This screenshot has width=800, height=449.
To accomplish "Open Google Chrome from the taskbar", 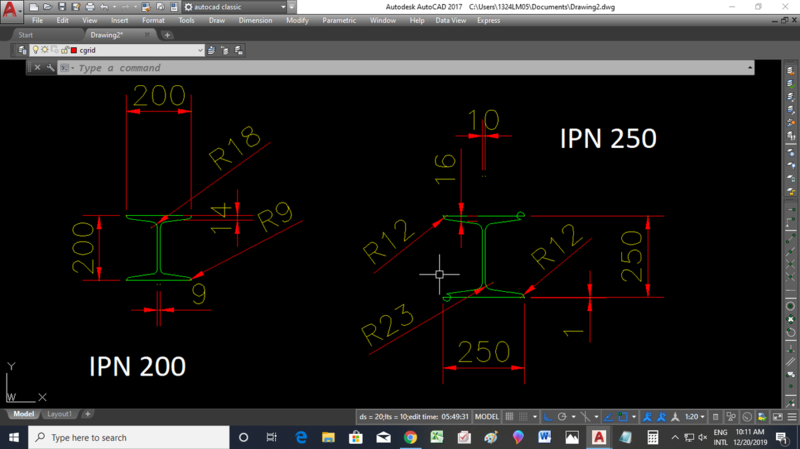I will (x=410, y=437).
